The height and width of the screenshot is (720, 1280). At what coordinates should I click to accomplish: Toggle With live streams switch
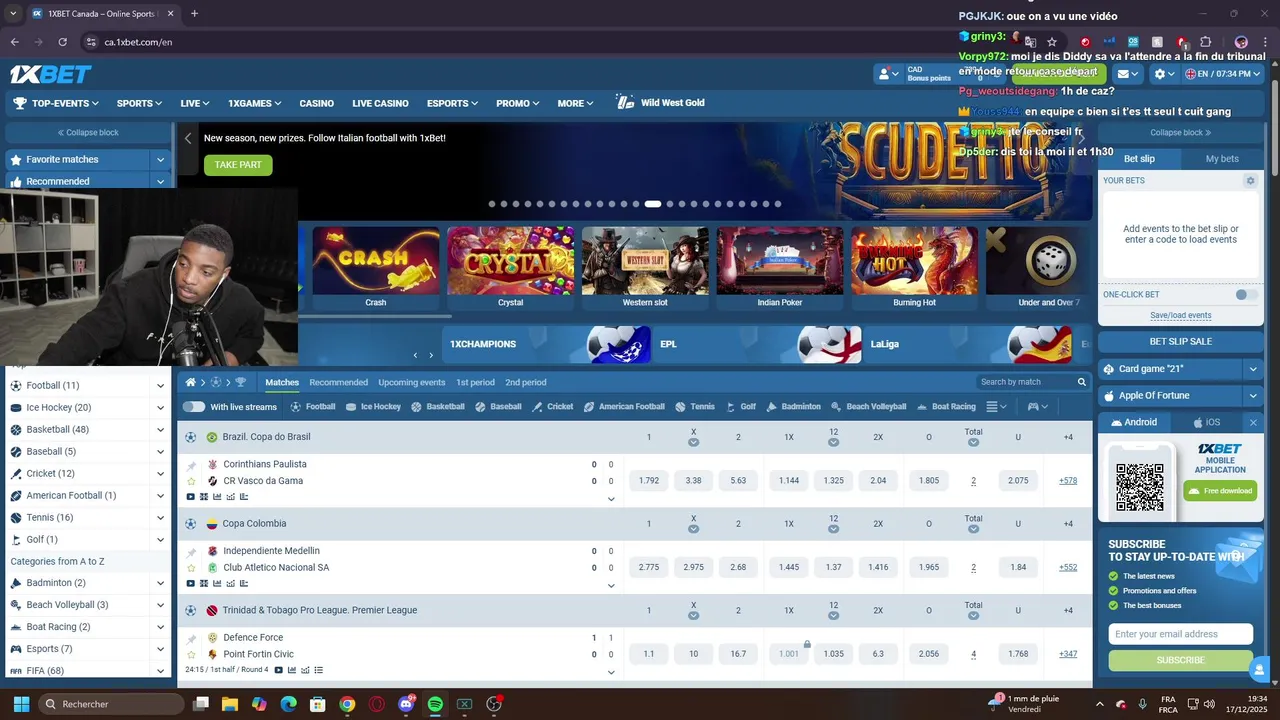pos(193,407)
